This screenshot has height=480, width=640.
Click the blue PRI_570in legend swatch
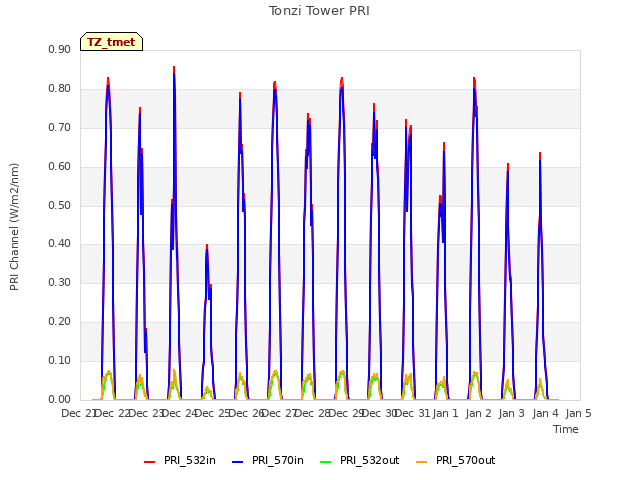238,462
